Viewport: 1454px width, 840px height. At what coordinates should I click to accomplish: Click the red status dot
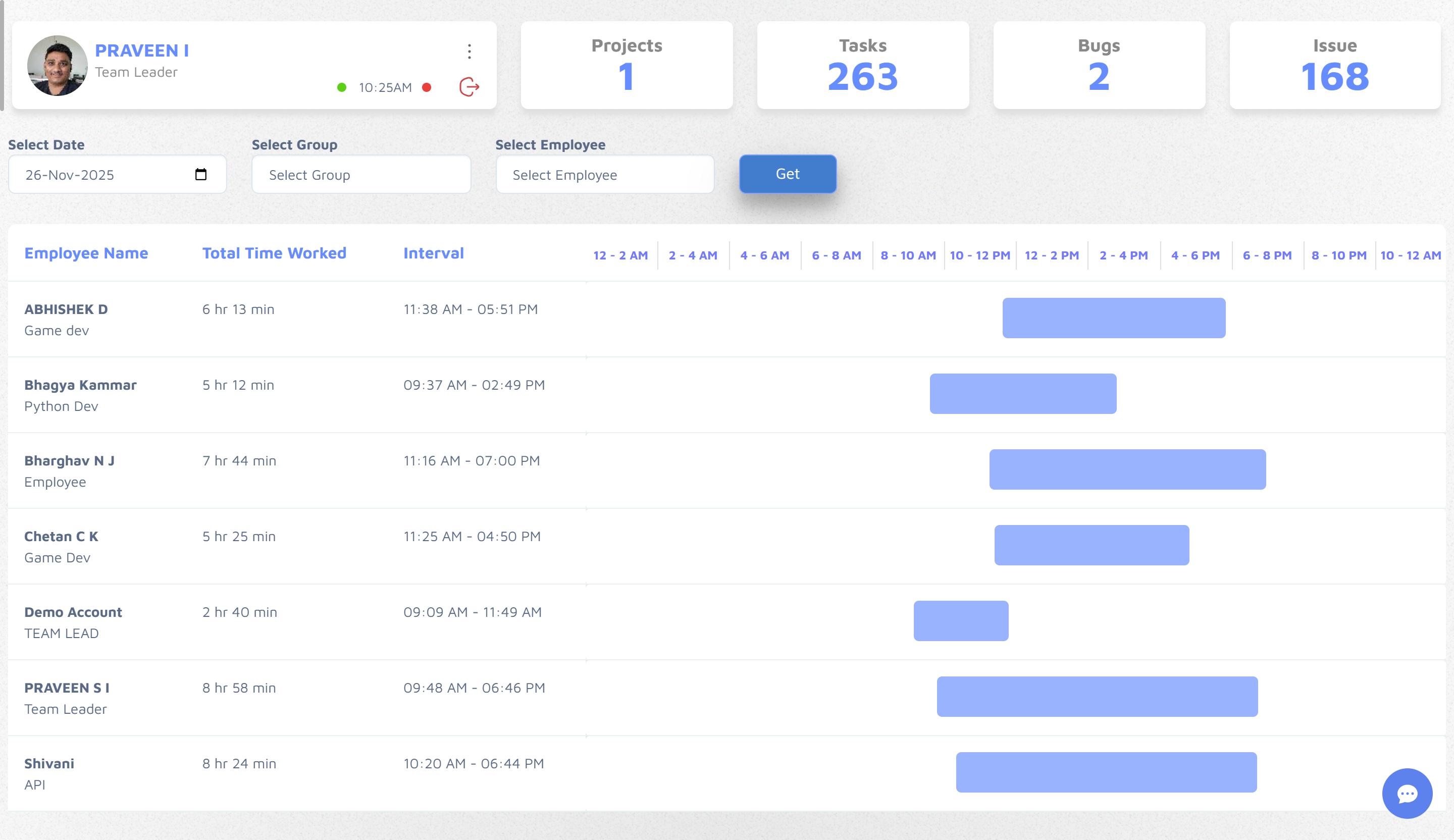tap(427, 87)
